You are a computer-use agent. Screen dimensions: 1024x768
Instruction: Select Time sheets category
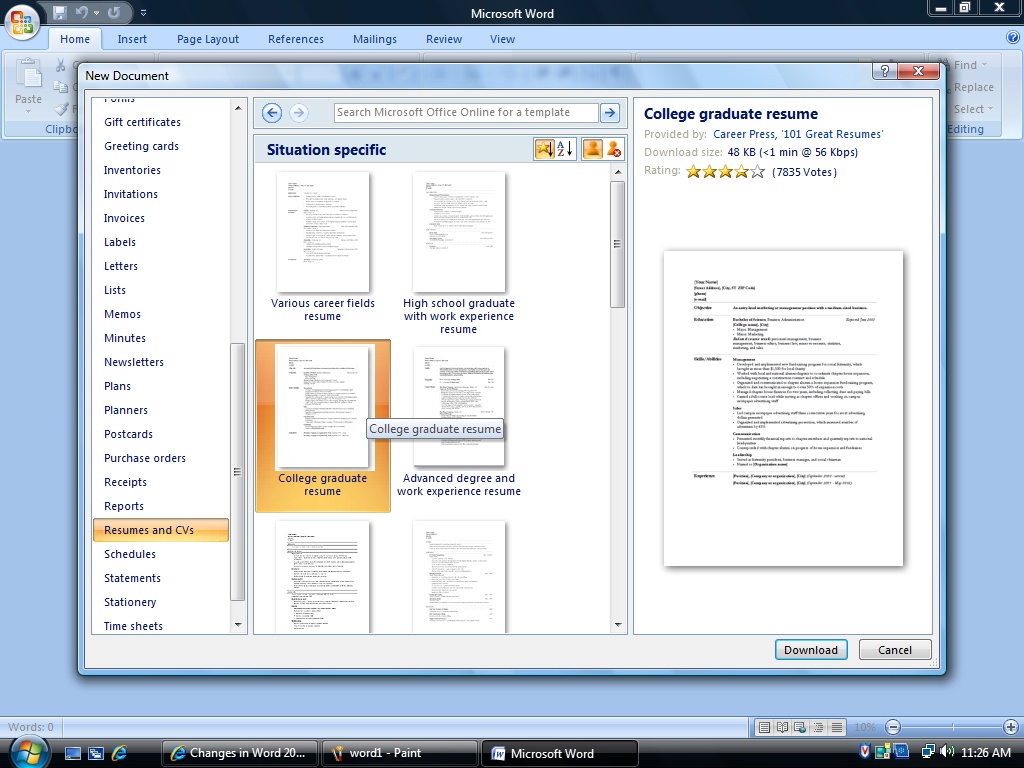coord(133,626)
